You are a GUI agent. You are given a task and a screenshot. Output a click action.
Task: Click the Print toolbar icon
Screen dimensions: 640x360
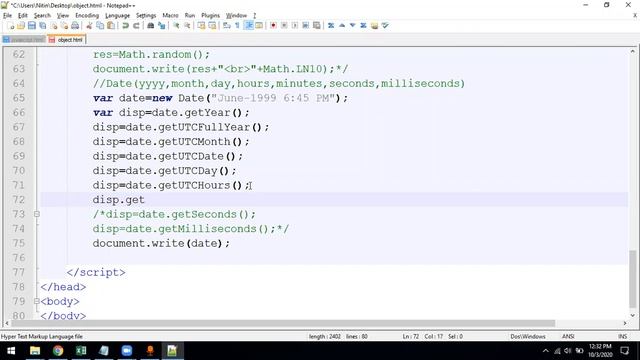[x=75, y=26]
